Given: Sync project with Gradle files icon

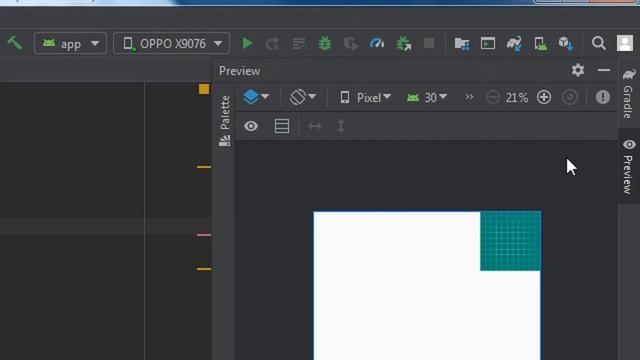Looking at the screenshot, I should coord(514,43).
